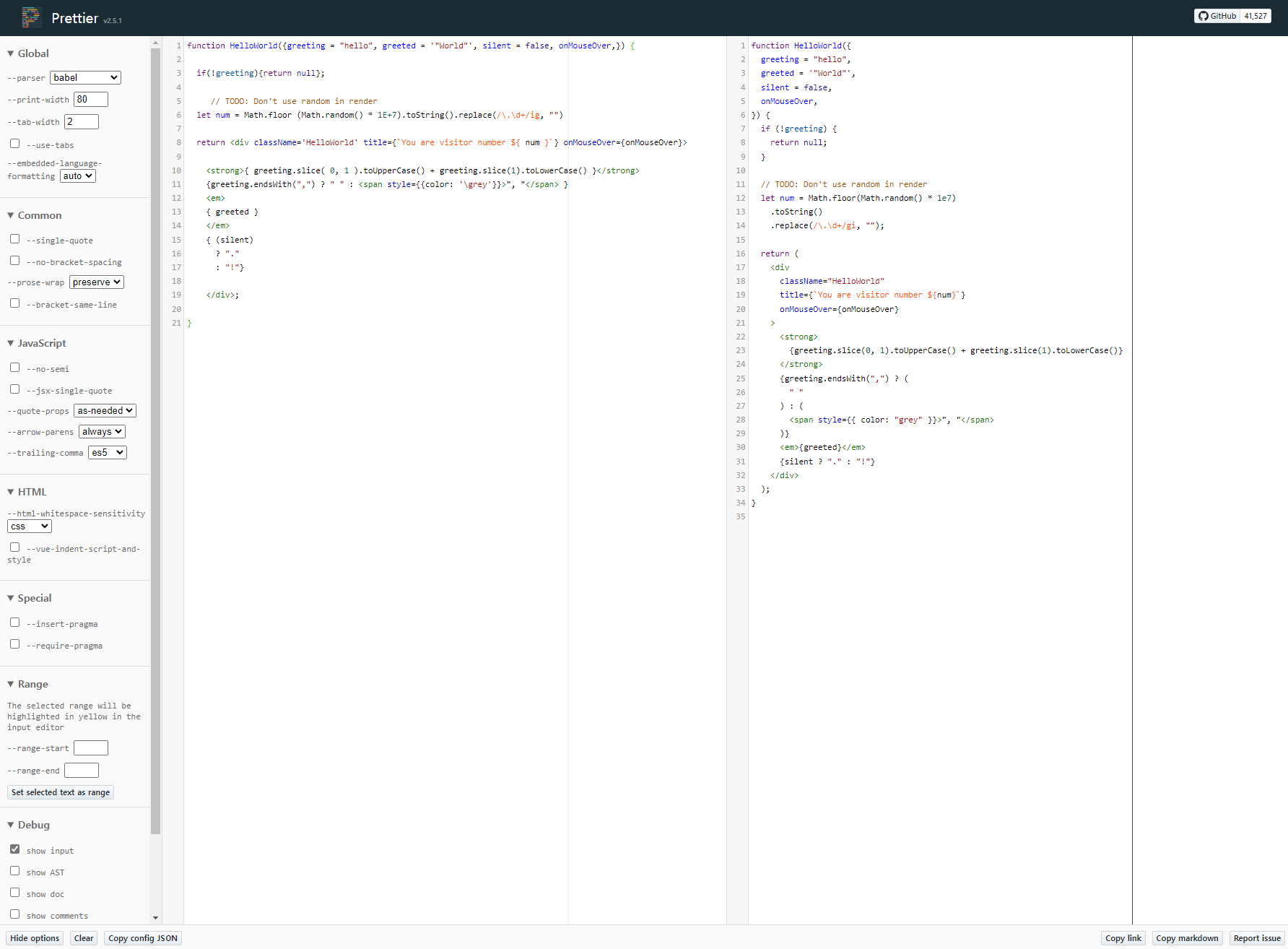Collapse the Range options section
The width and height of the screenshot is (1288, 949).
click(x=27, y=684)
